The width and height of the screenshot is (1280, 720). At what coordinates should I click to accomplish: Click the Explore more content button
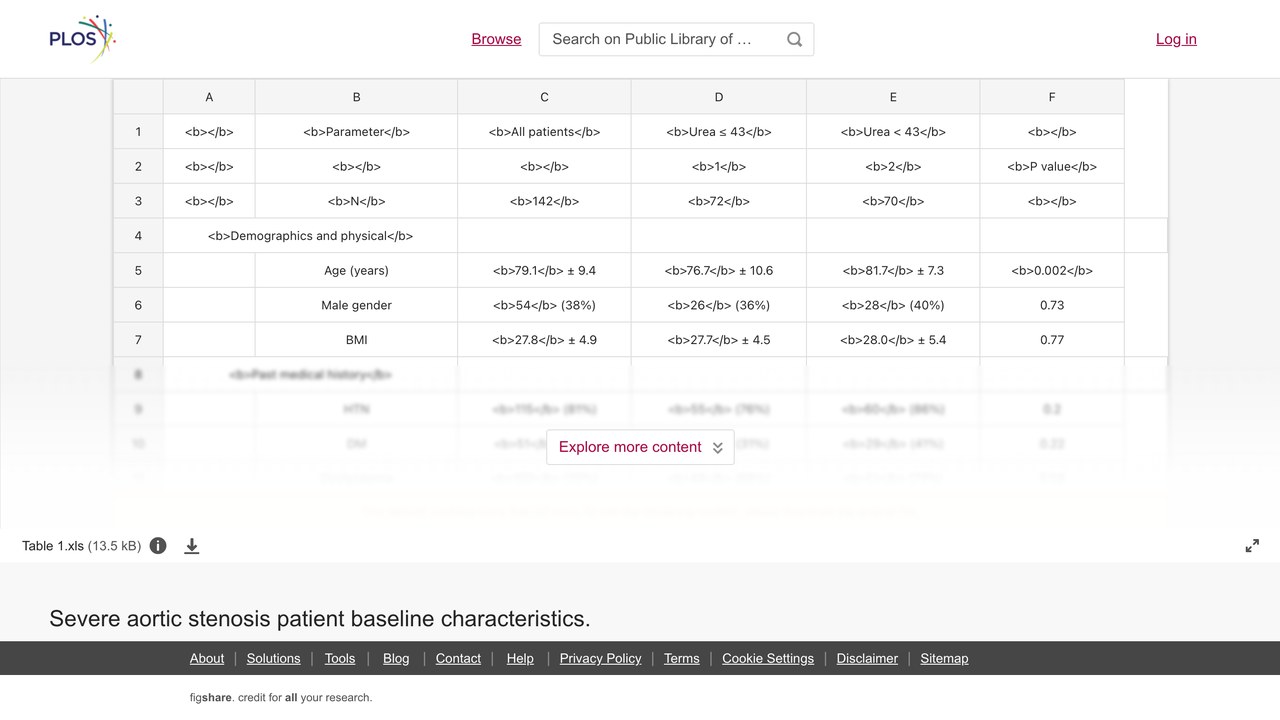640,447
